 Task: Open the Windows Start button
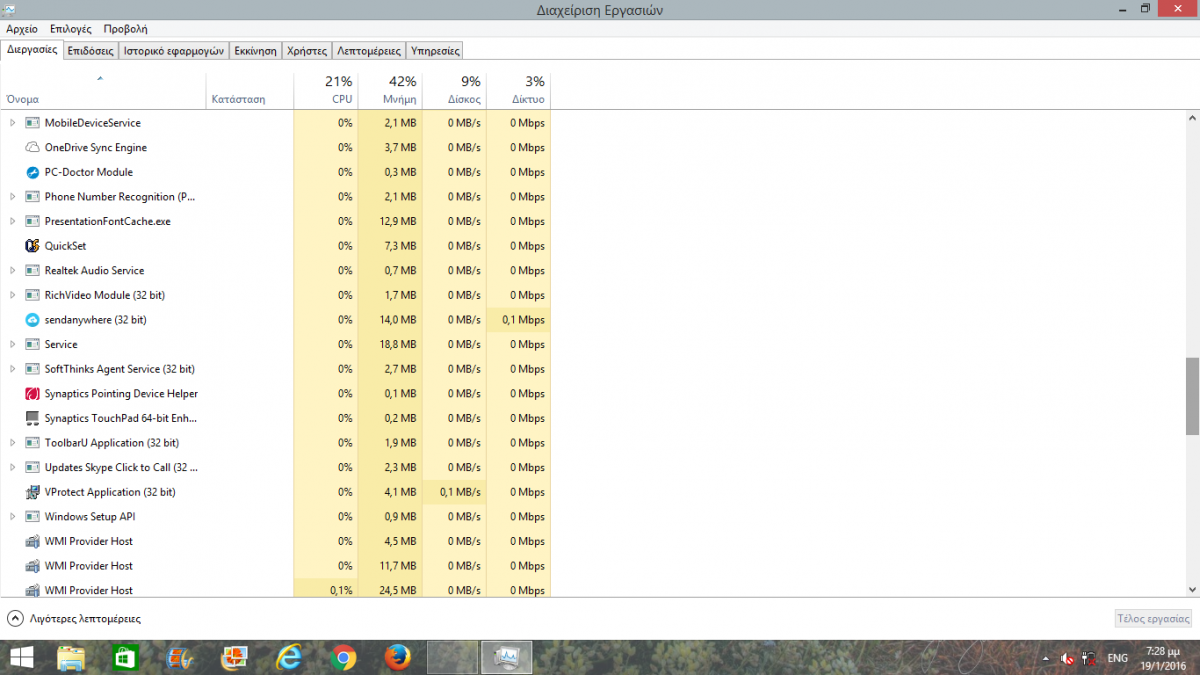[21, 657]
